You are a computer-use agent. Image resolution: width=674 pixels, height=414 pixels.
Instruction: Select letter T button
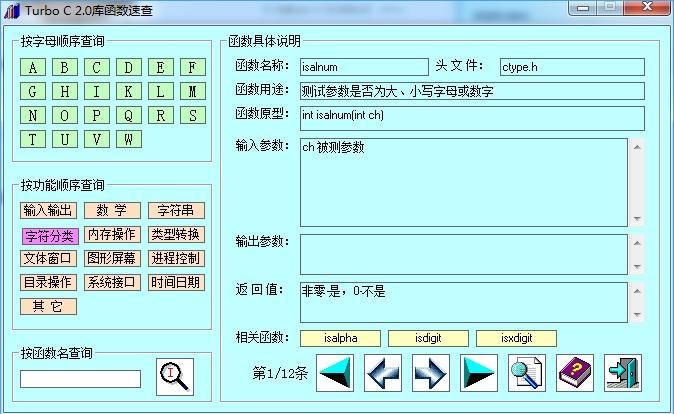(33, 139)
